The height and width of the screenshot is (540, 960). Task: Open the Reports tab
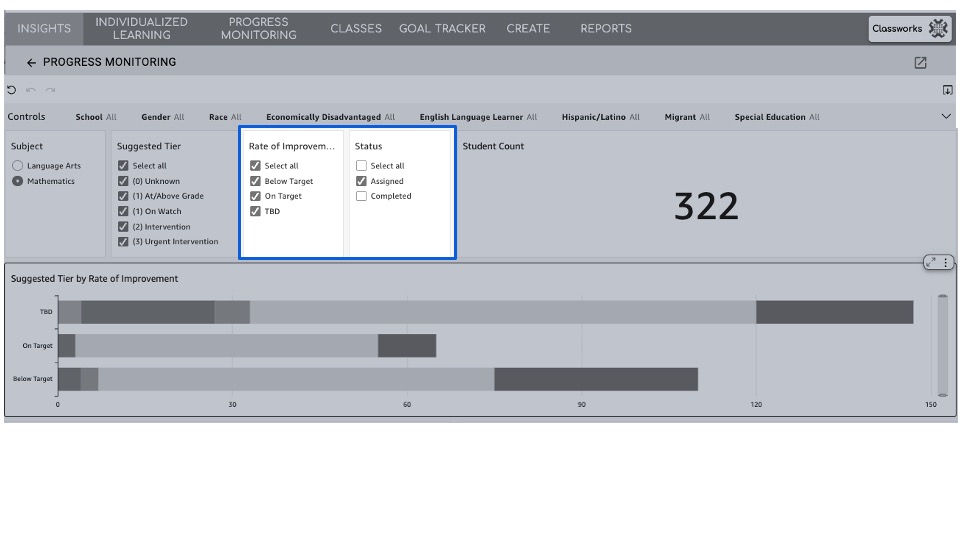(x=606, y=28)
